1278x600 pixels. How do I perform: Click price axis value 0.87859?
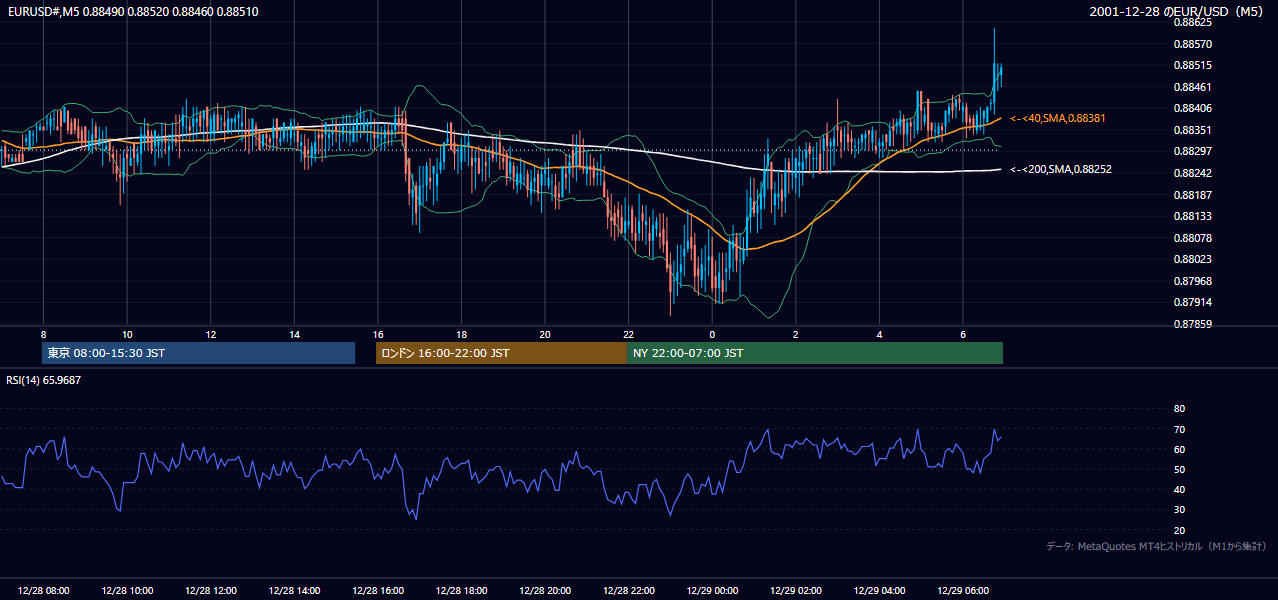coord(1192,324)
